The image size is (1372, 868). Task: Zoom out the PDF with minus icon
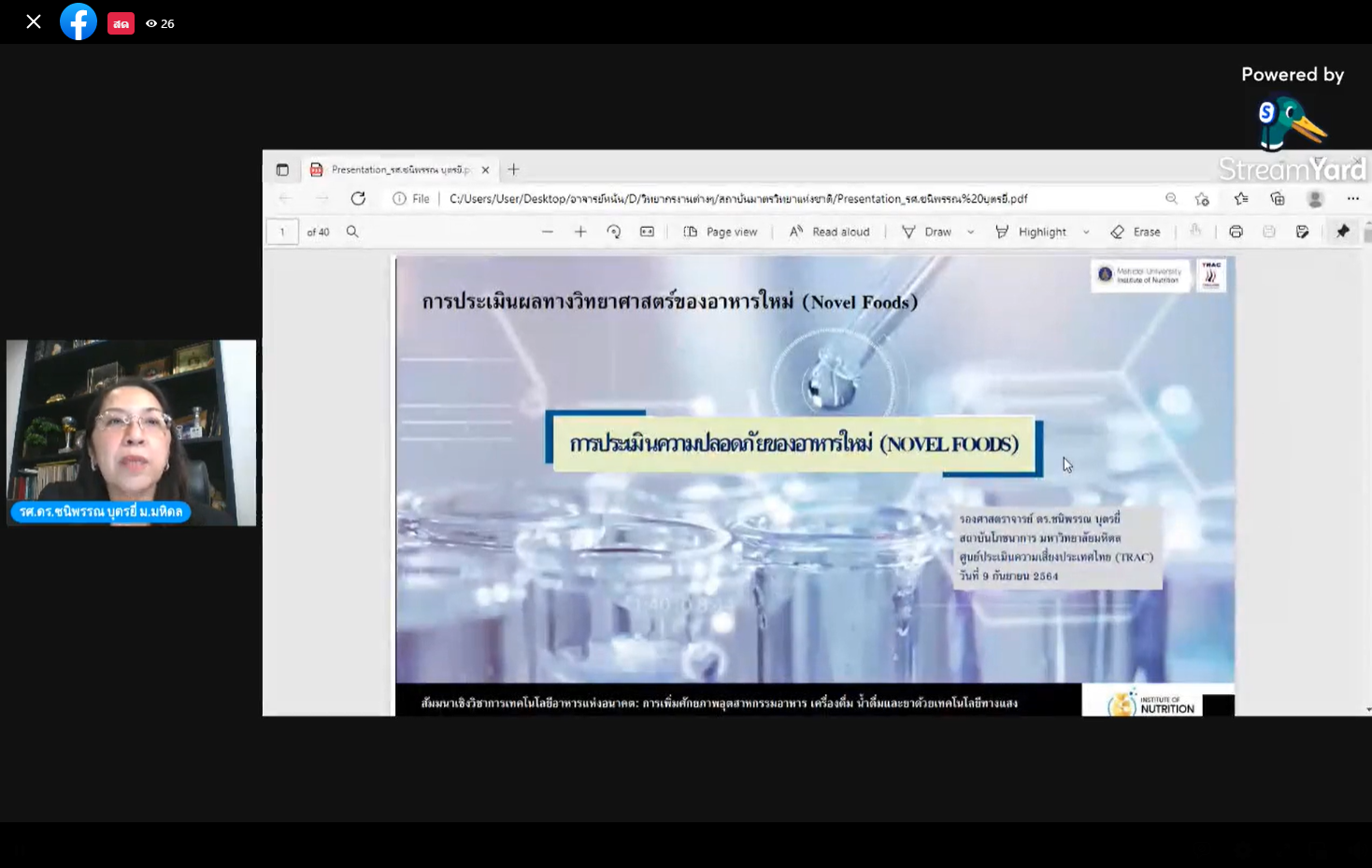pyautogui.click(x=548, y=232)
